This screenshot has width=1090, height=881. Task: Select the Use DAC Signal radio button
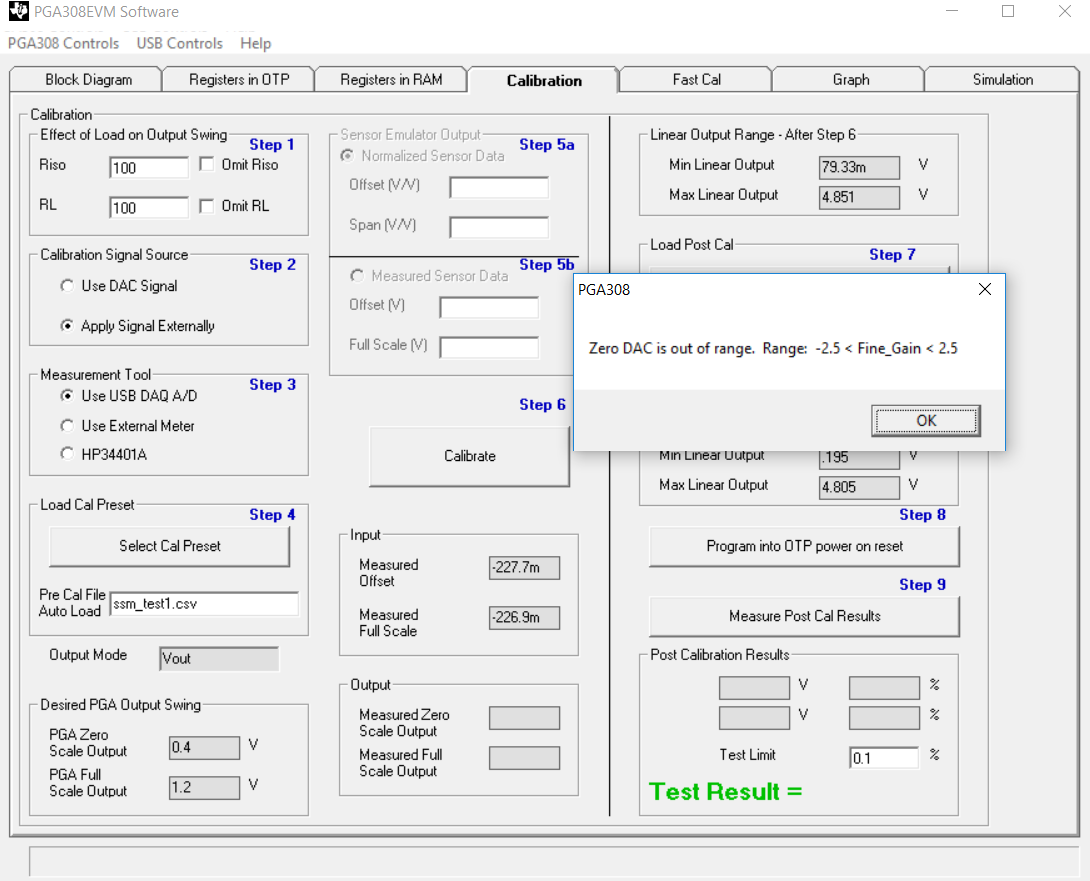[x=67, y=286]
